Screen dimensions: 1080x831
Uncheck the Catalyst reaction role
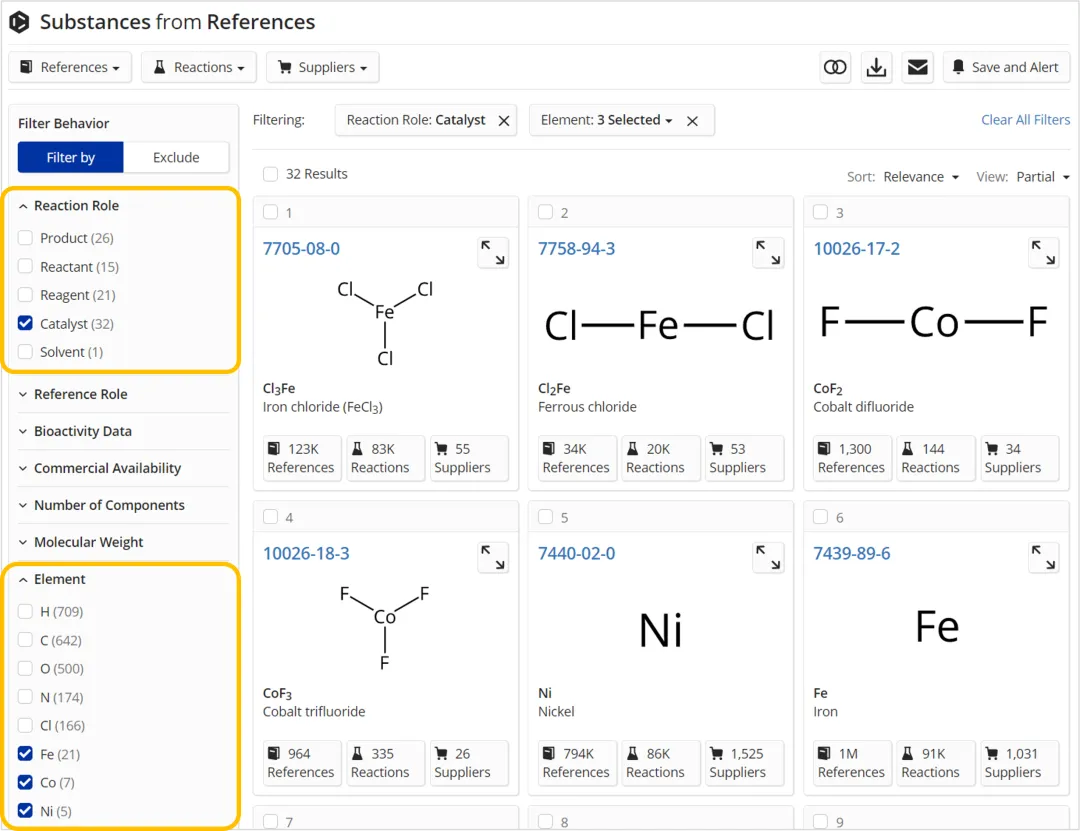tap(26, 324)
